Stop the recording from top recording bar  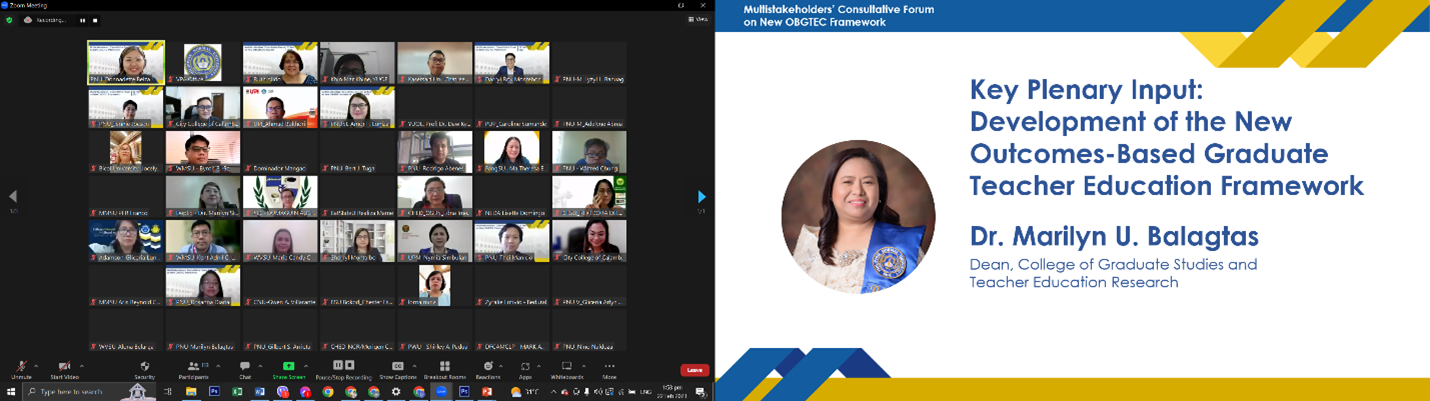tap(95, 20)
